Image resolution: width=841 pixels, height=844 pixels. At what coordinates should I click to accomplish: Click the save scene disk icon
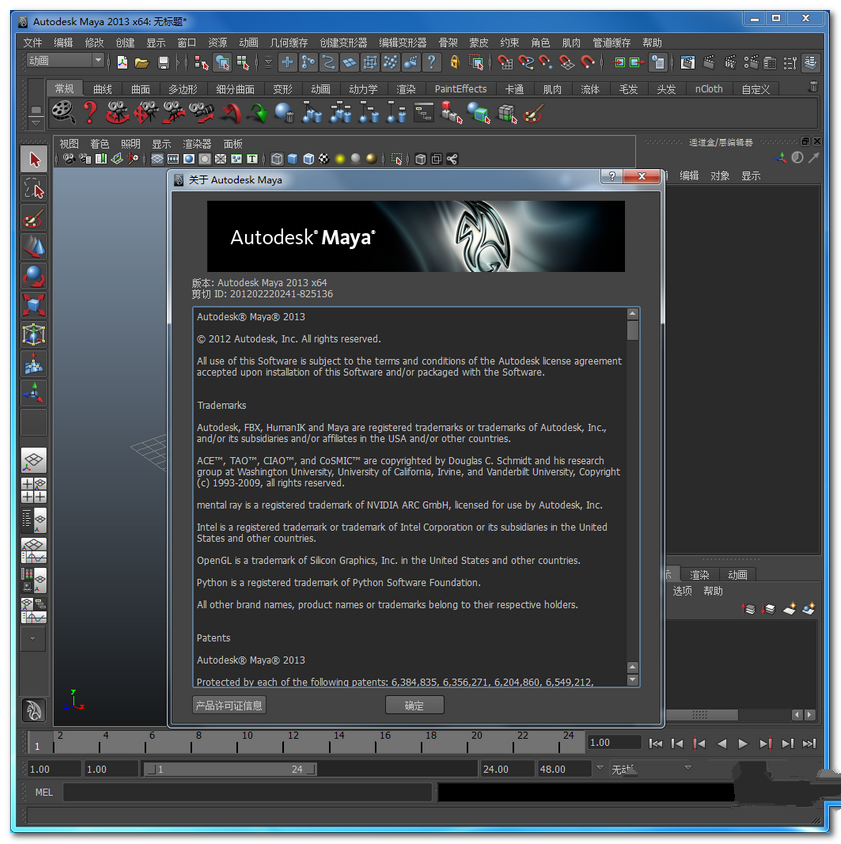pos(164,63)
